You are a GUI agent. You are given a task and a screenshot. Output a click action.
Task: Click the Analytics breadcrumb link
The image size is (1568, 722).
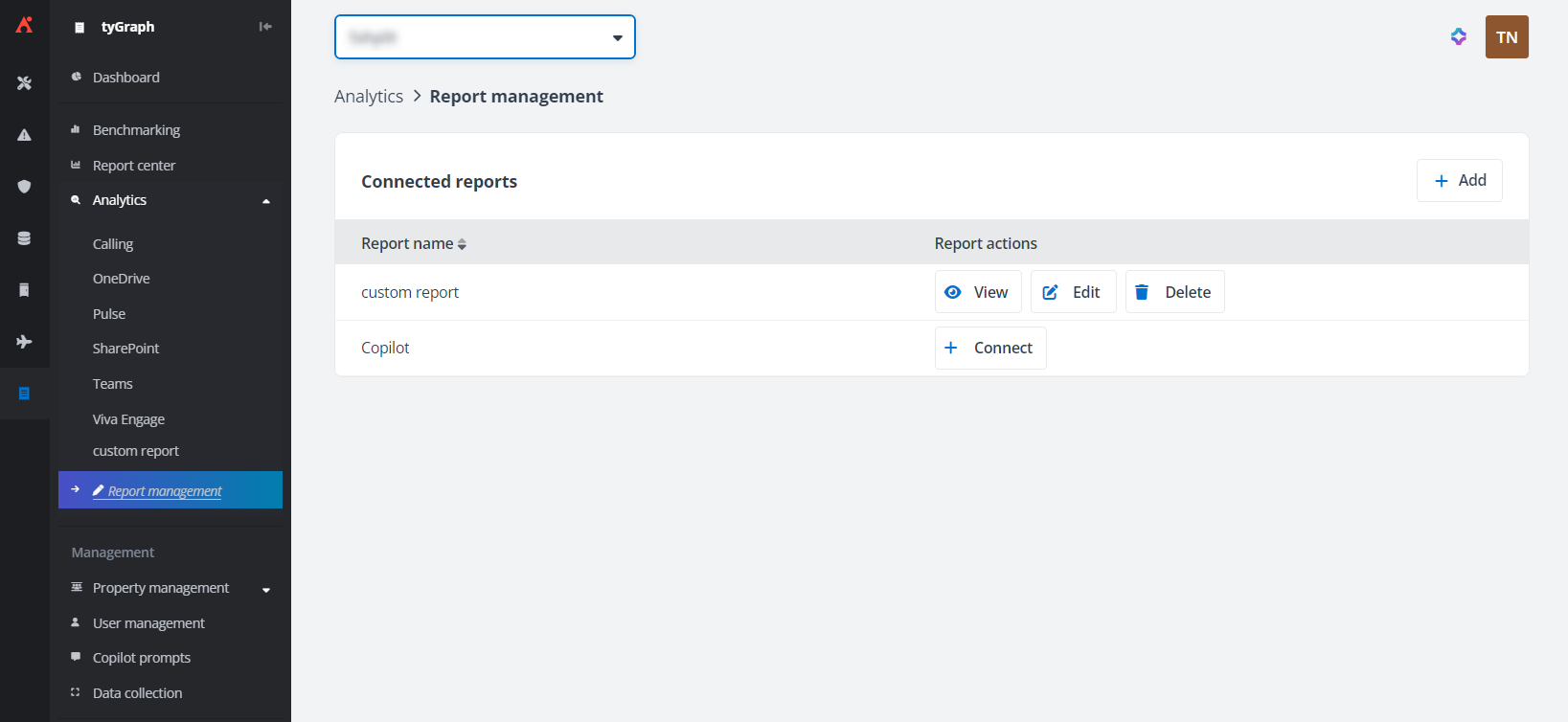(369, 97)
